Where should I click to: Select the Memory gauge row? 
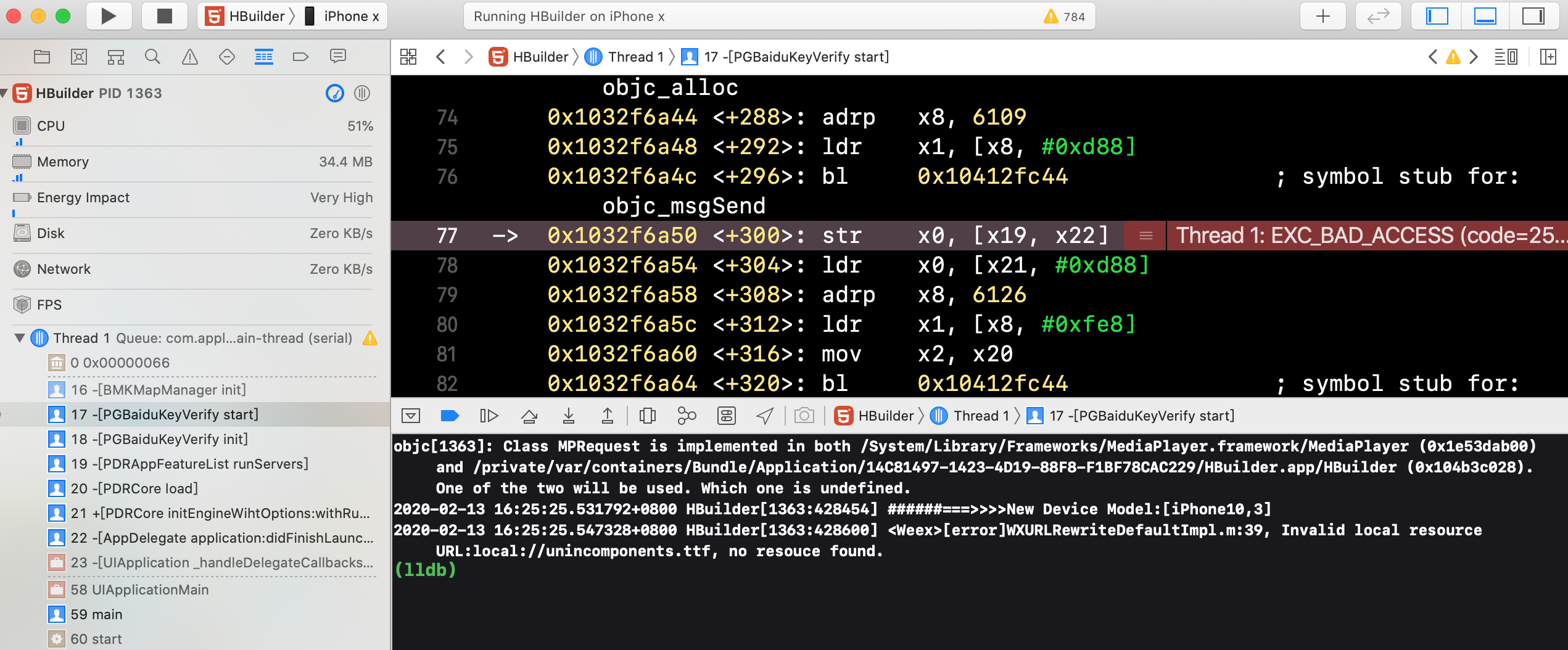tap(192, 162)
